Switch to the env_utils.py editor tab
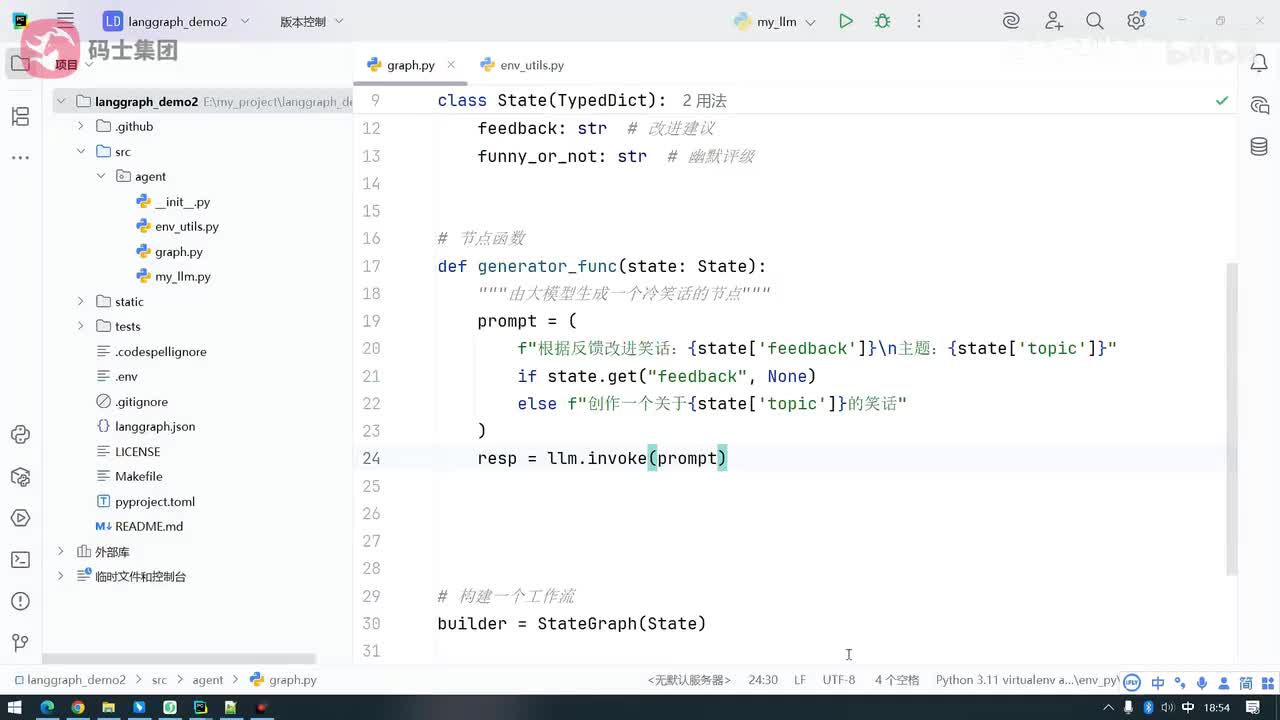Screen dimensions: 1280x720 522,65
